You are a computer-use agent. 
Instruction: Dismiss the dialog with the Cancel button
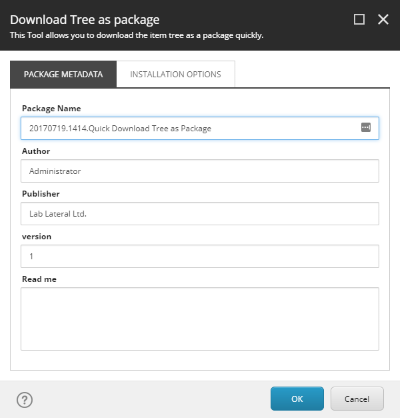coord(357,399)
